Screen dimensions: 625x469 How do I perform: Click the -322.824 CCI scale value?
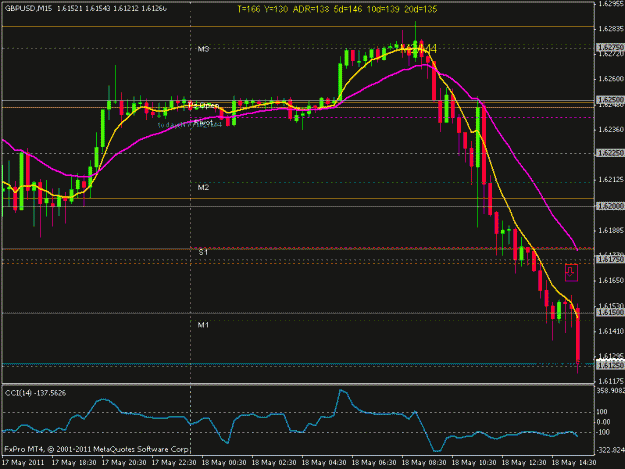click(x=610, y=450)
